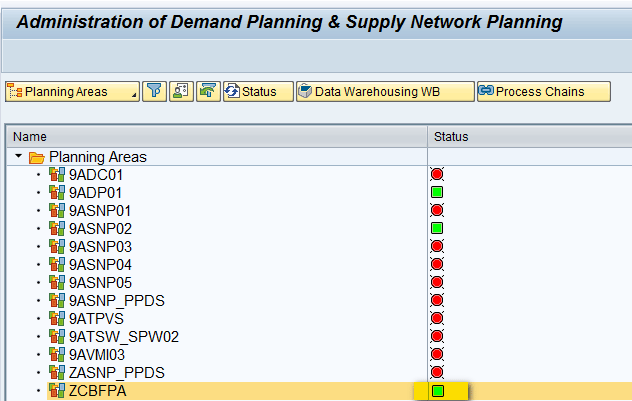Collapse the Planning Areas folder node

[18, 156]
